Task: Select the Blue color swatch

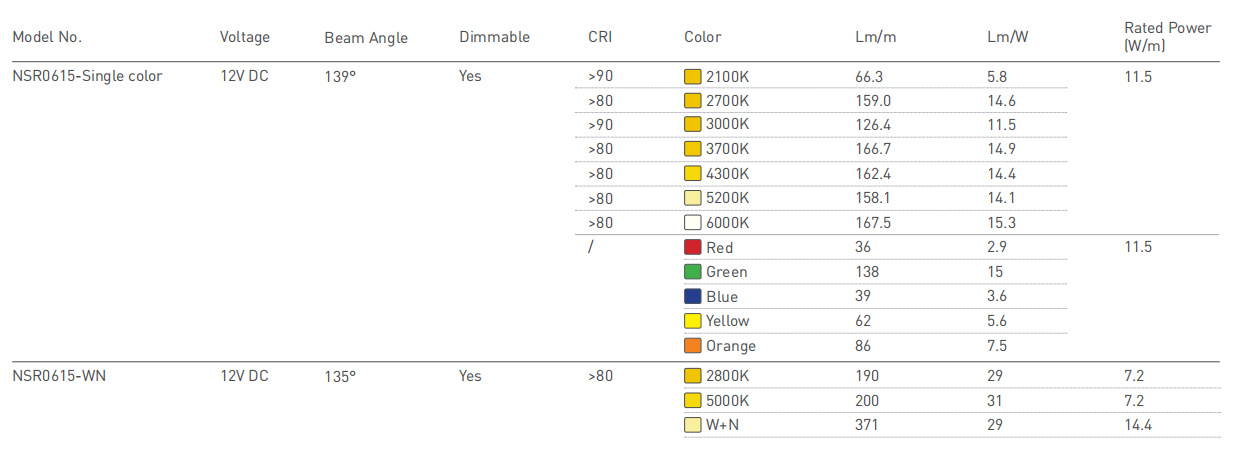Action: click(692, 296)
